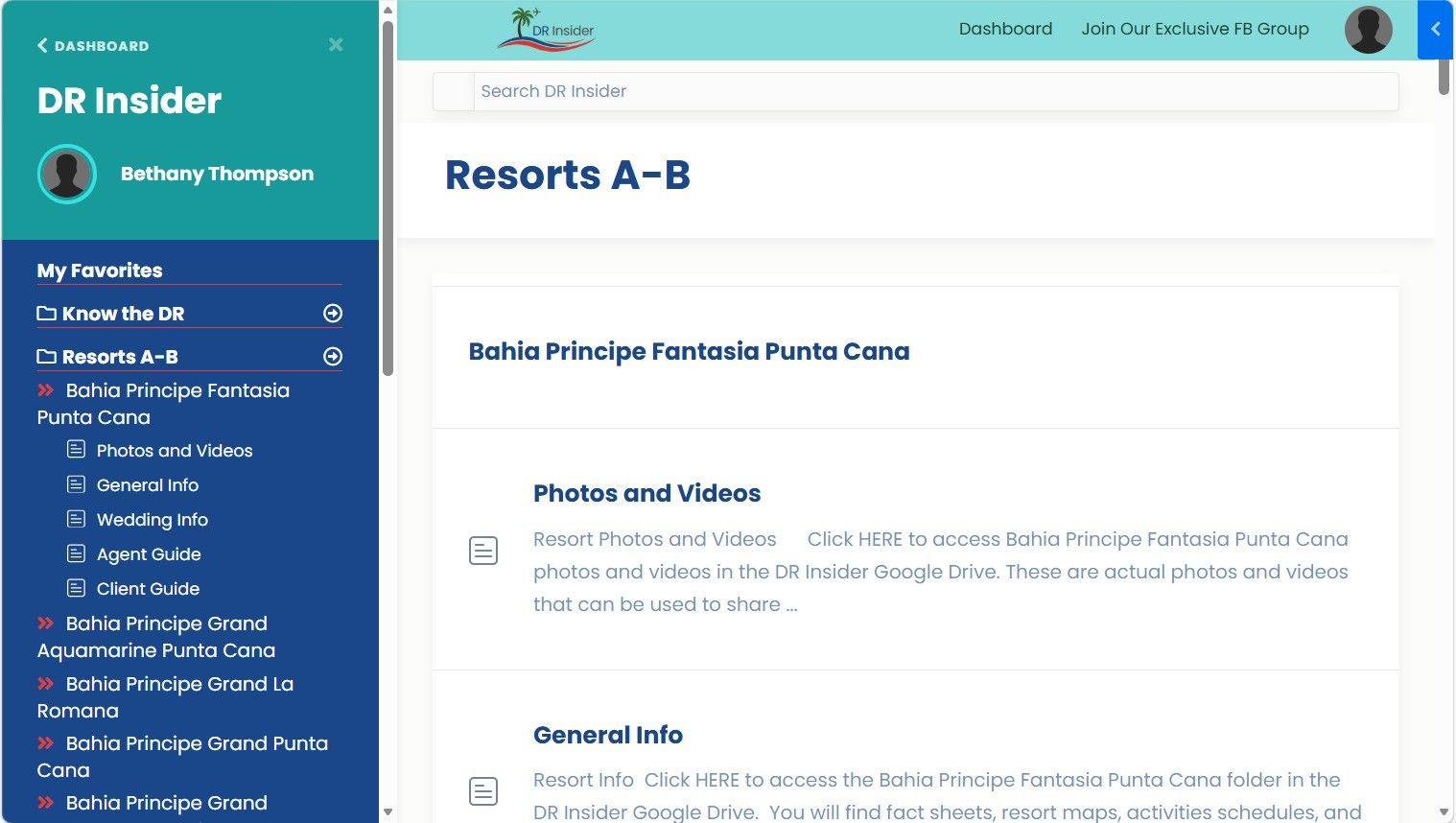Click the Search DR Insider input field

936,91
